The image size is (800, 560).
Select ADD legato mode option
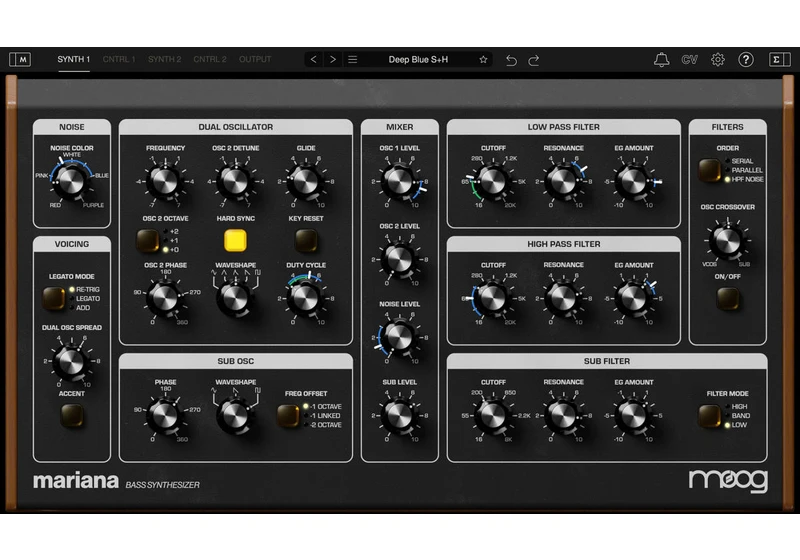click(x=79, y=308)
